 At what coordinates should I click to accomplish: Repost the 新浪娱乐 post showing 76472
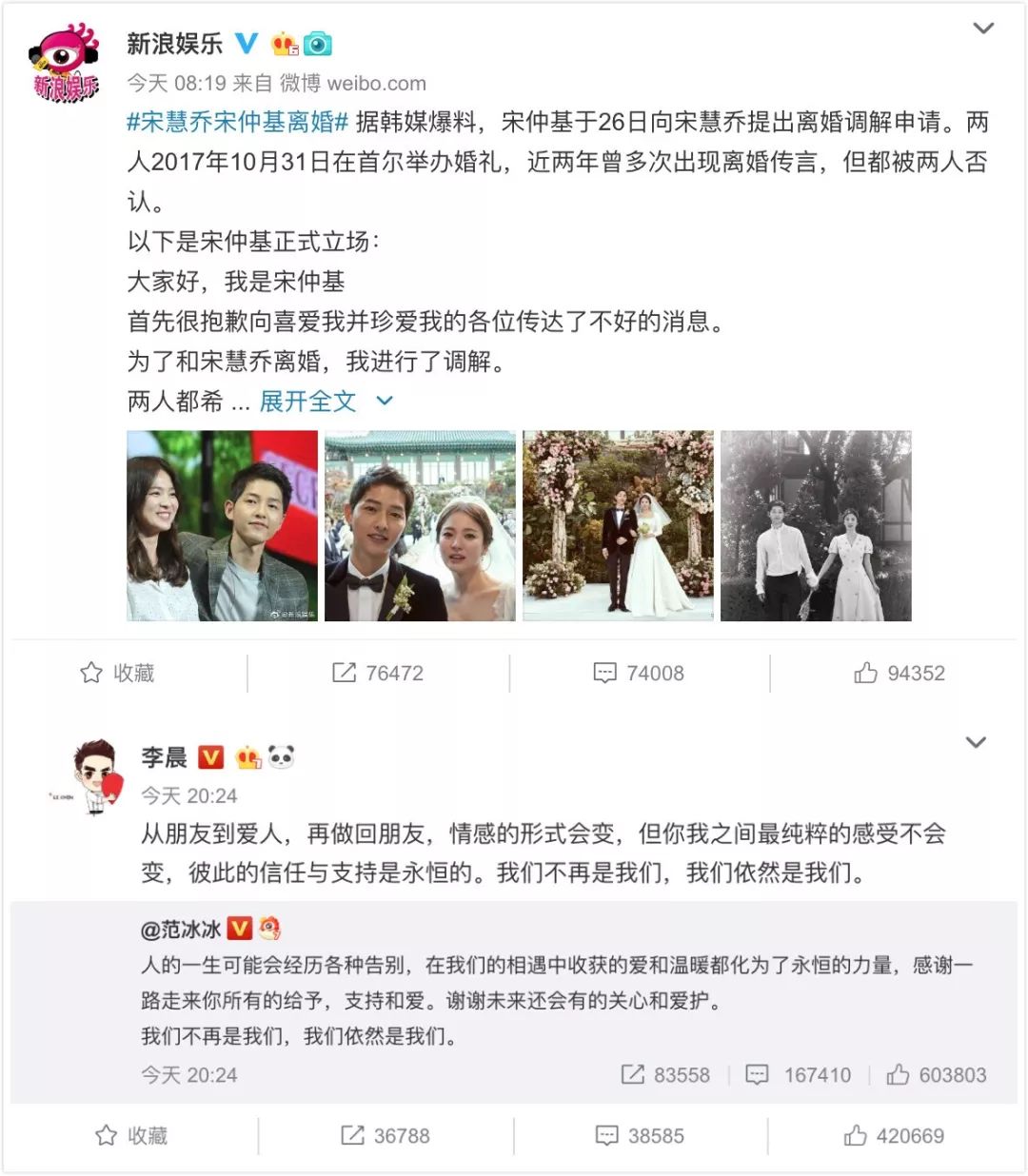(378, 673)
